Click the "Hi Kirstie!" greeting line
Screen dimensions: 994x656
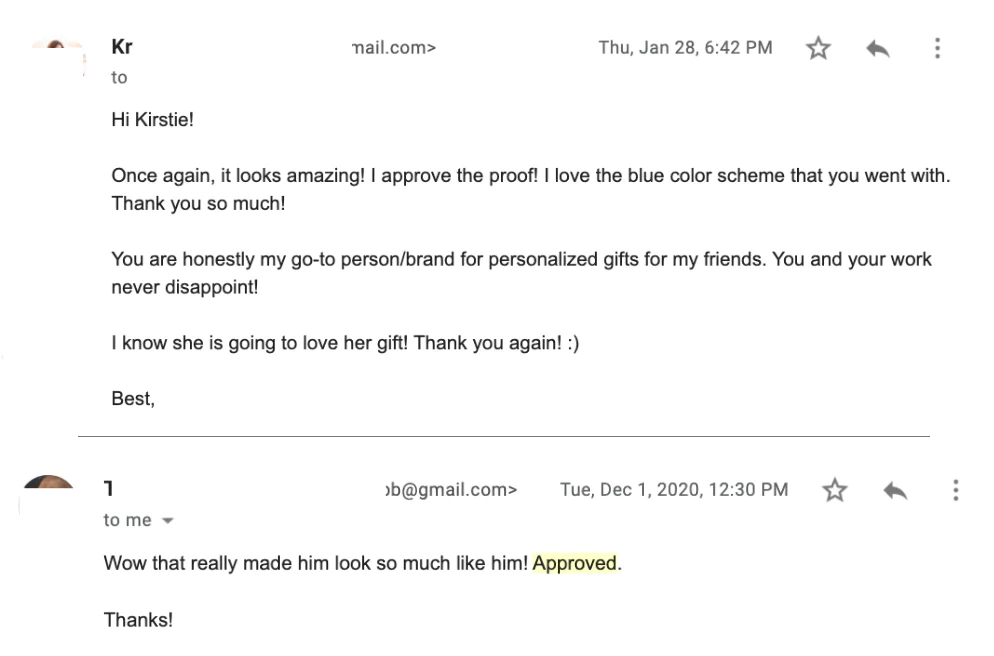tap(153, 120)
